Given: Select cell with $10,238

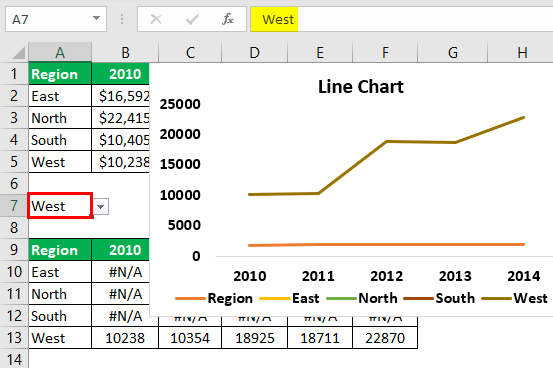Looking at the screenshot, I should (121, 162).
